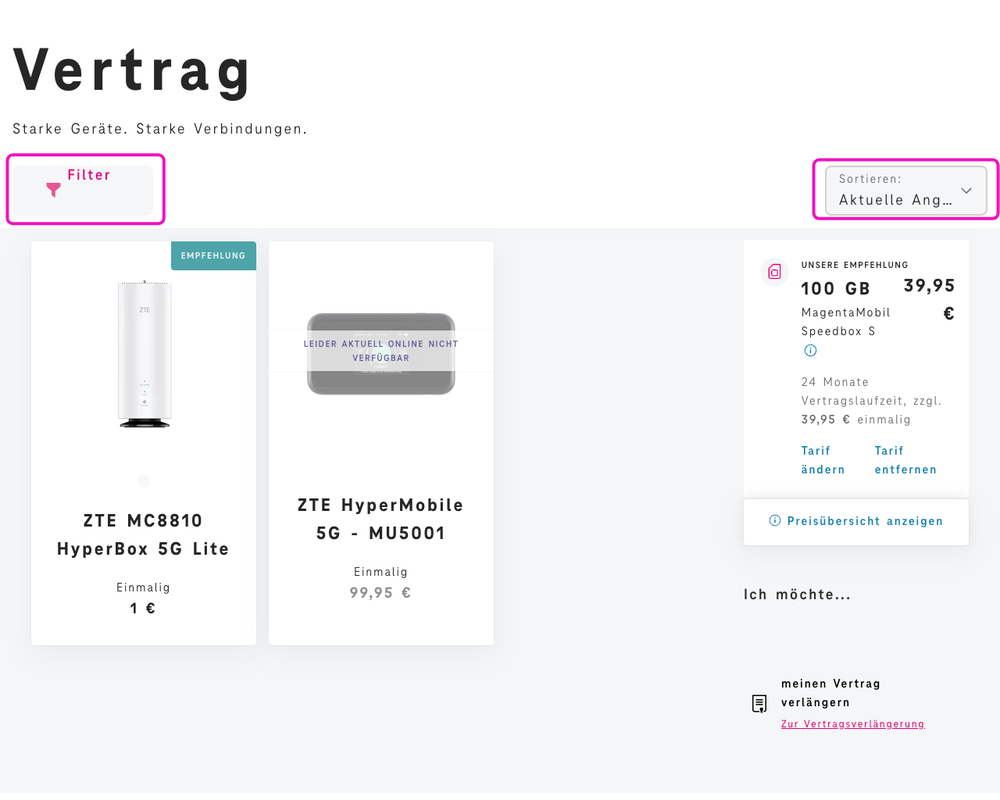
Task: Click the info icon beside Preisübersicht anzeigen
Action: 775,521
